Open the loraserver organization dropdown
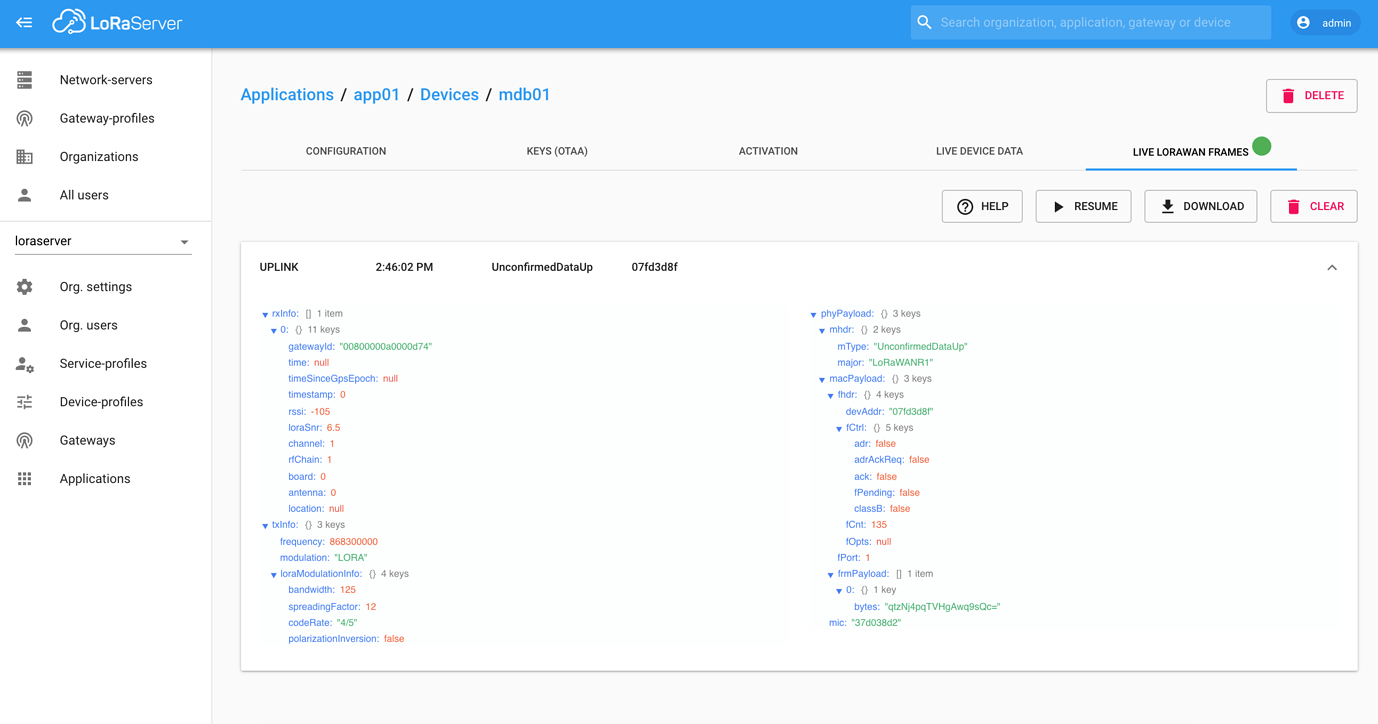 tap(184, 240)
